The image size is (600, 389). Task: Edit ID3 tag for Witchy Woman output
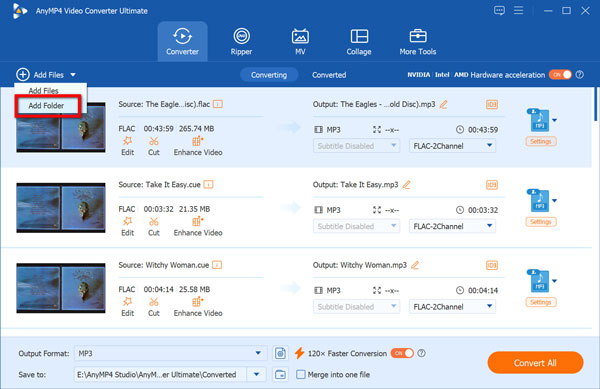492,265
